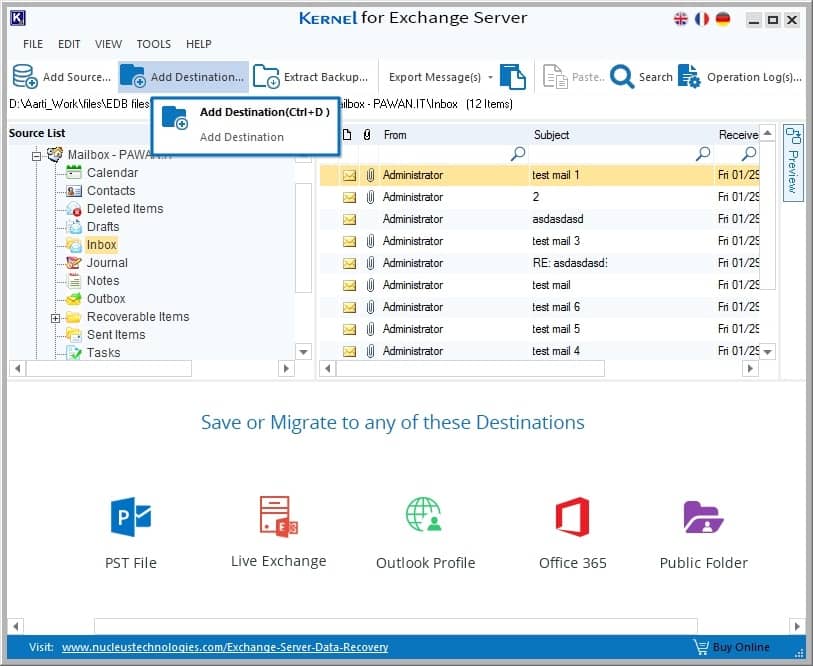813x666 pixels.
Task: Select the Deleted Items folder
Action: click(125, 209)
